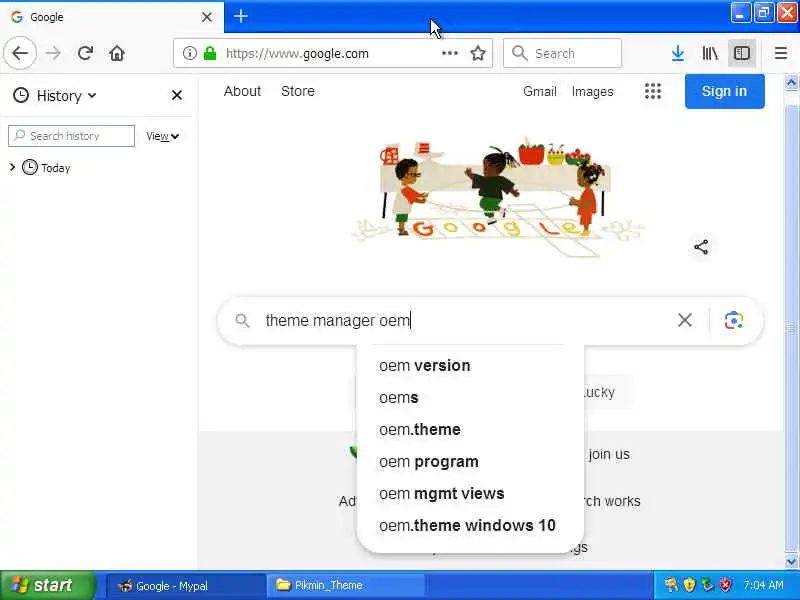The image size is (800, 600).
Task: Click the browser toolbar Search box
Action: 562,53
